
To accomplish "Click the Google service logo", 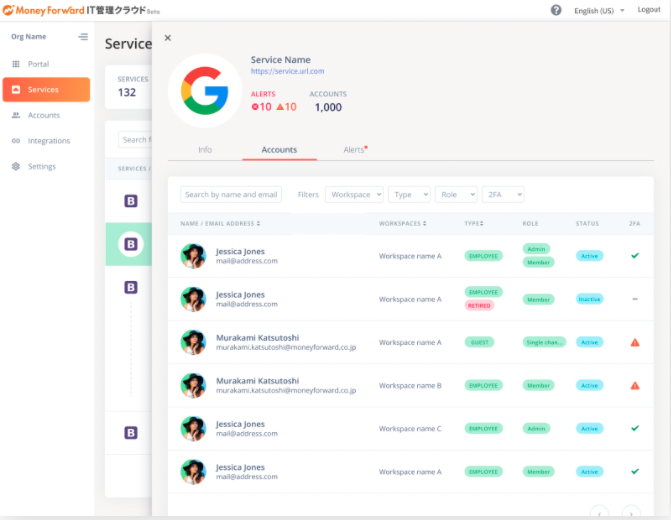I will (x=205, y=91).
